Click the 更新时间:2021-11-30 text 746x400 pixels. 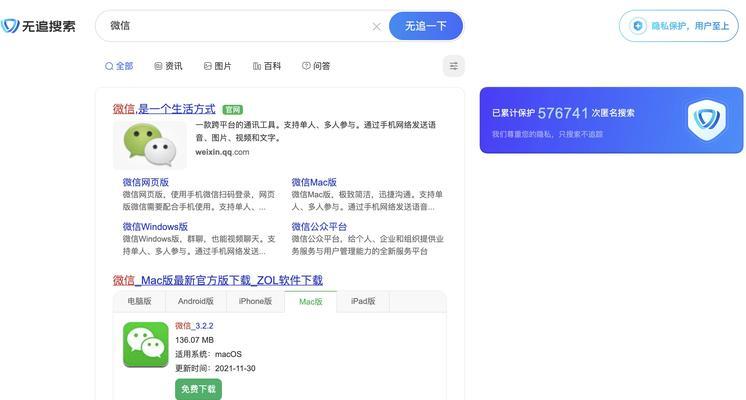point(215,369)
